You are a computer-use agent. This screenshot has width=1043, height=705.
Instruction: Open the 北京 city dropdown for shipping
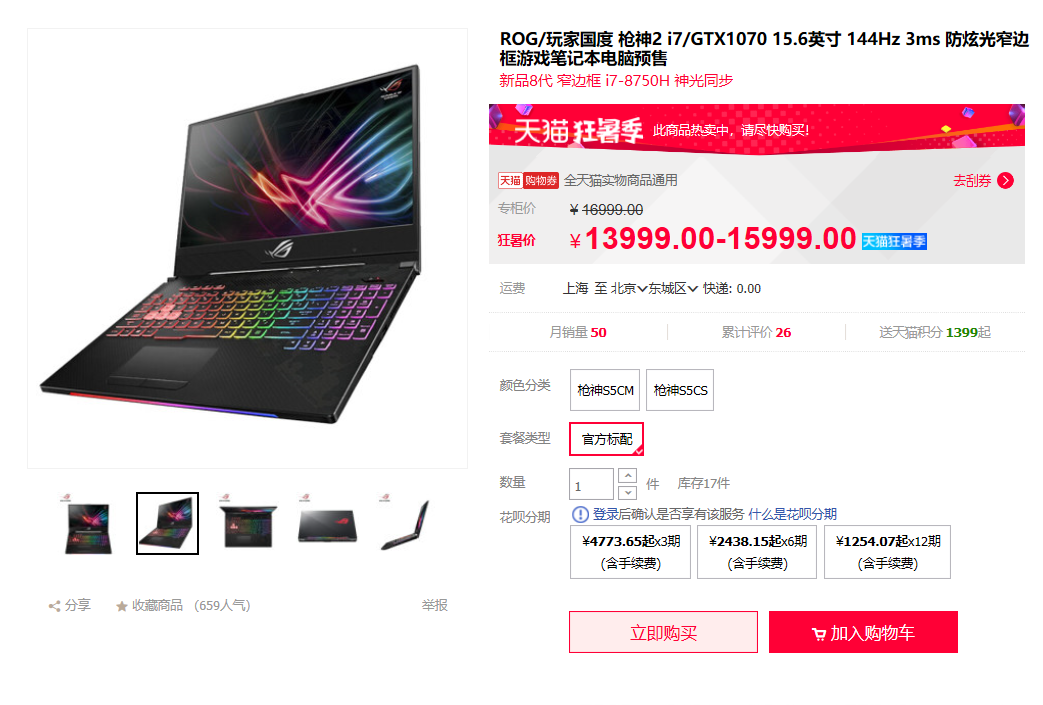[x=629, y=289]
